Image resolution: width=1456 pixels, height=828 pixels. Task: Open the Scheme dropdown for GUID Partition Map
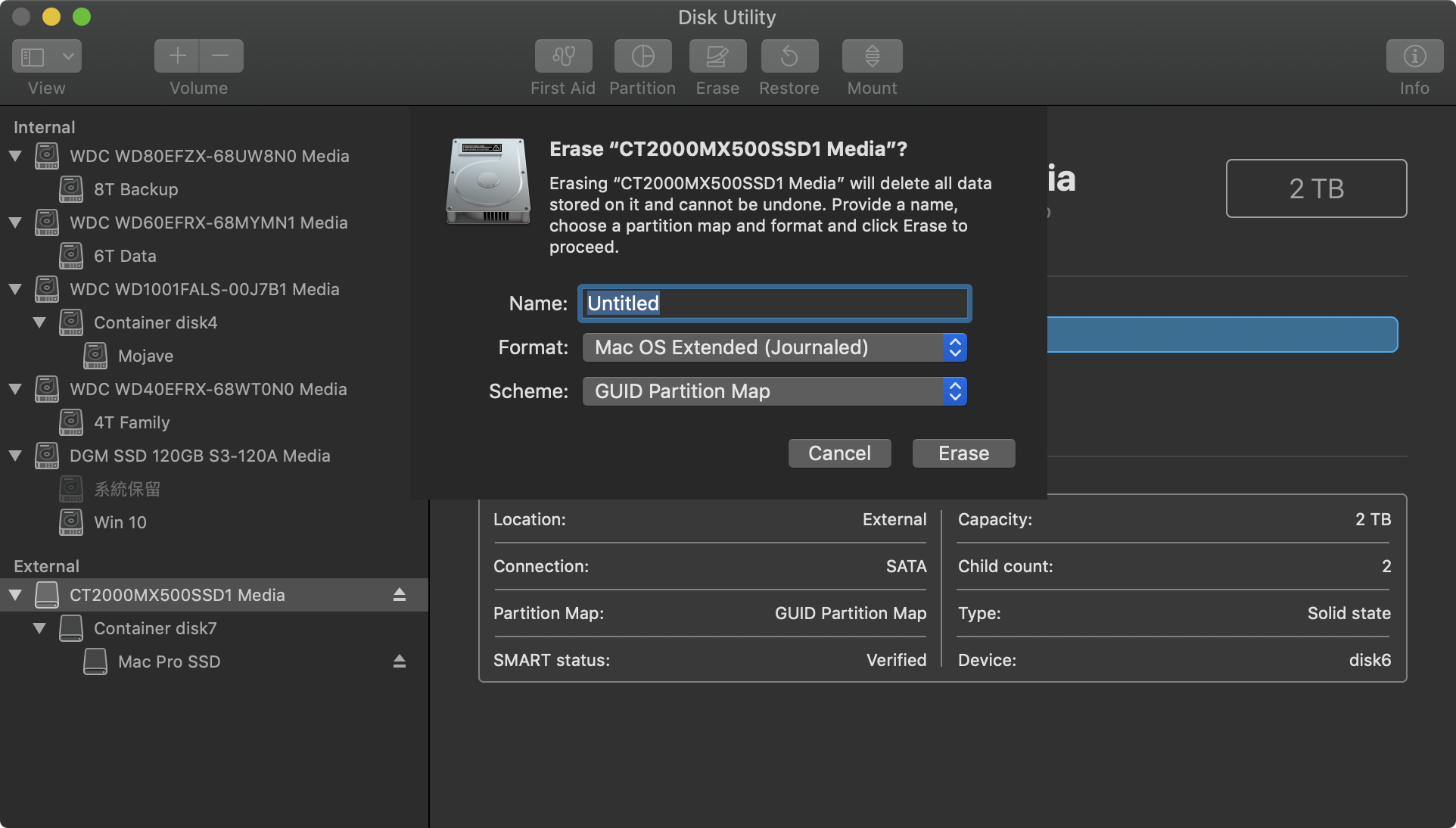774,391
